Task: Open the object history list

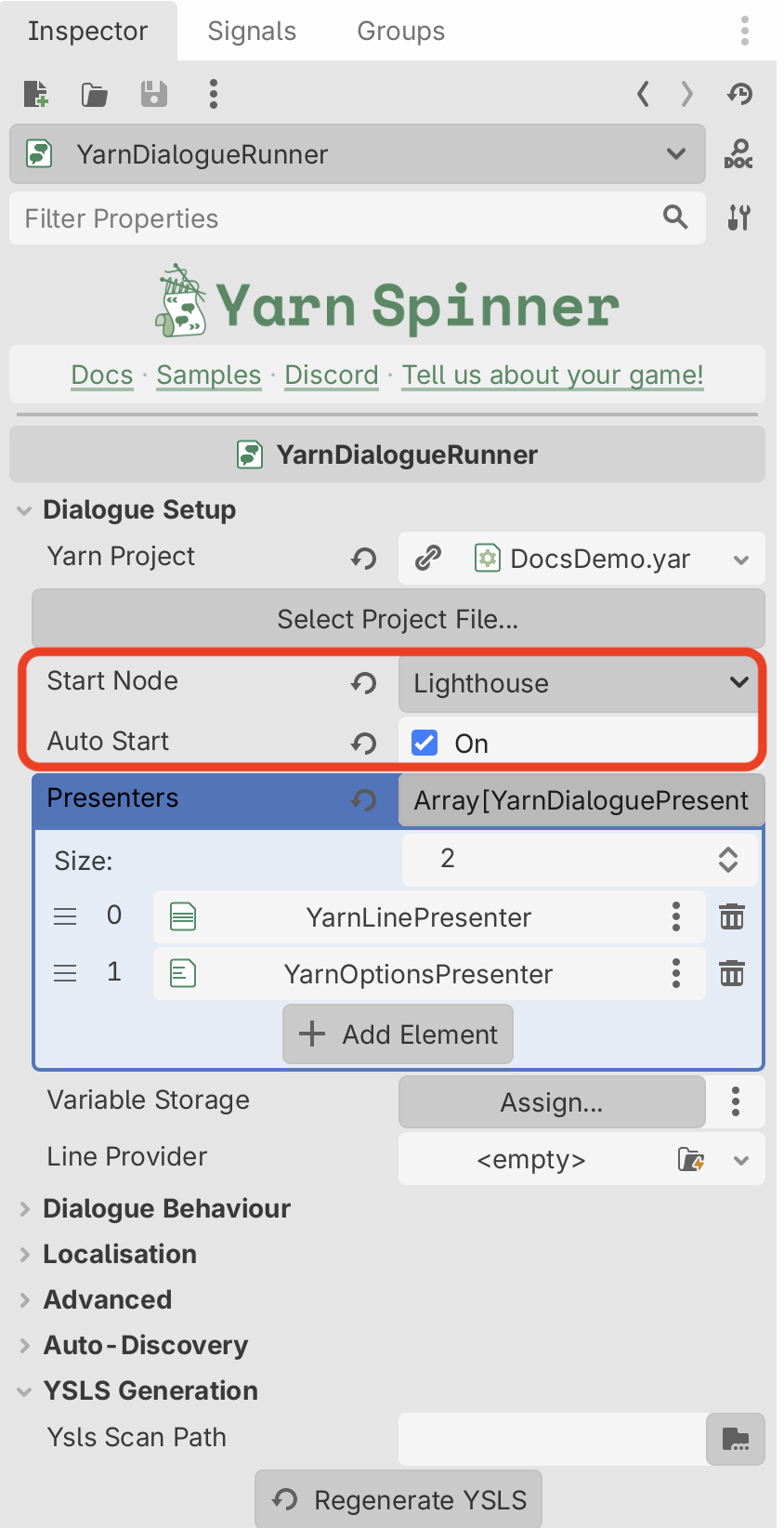Action: (x=739, y=94)
